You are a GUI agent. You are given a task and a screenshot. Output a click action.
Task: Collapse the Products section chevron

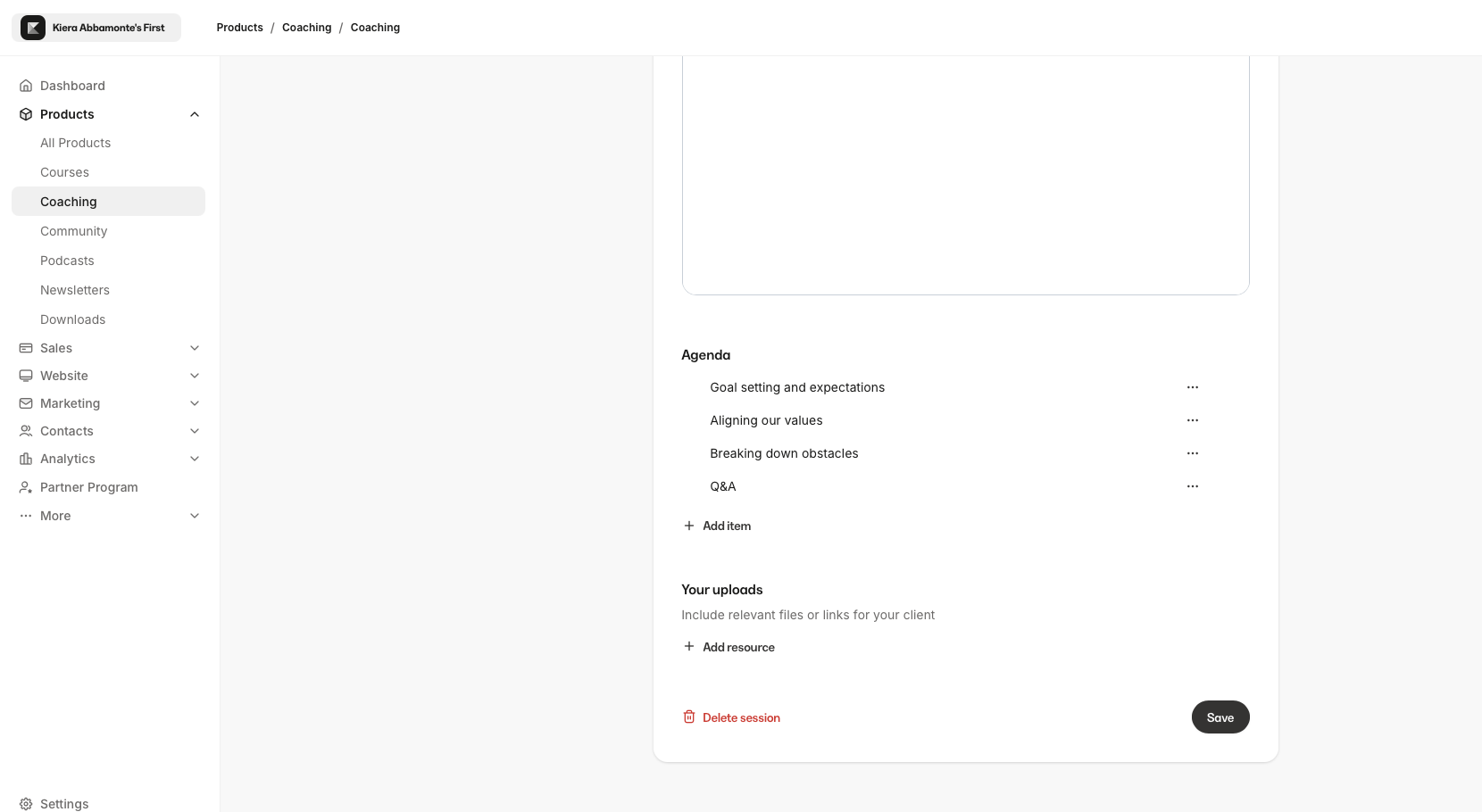195,114
